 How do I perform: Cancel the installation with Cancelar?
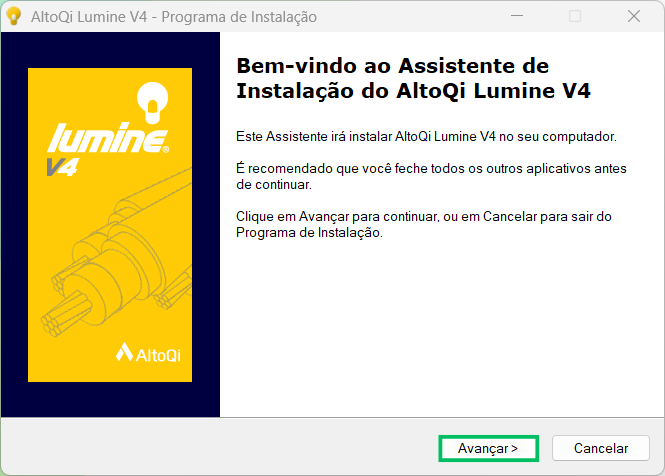coord(601,448)
